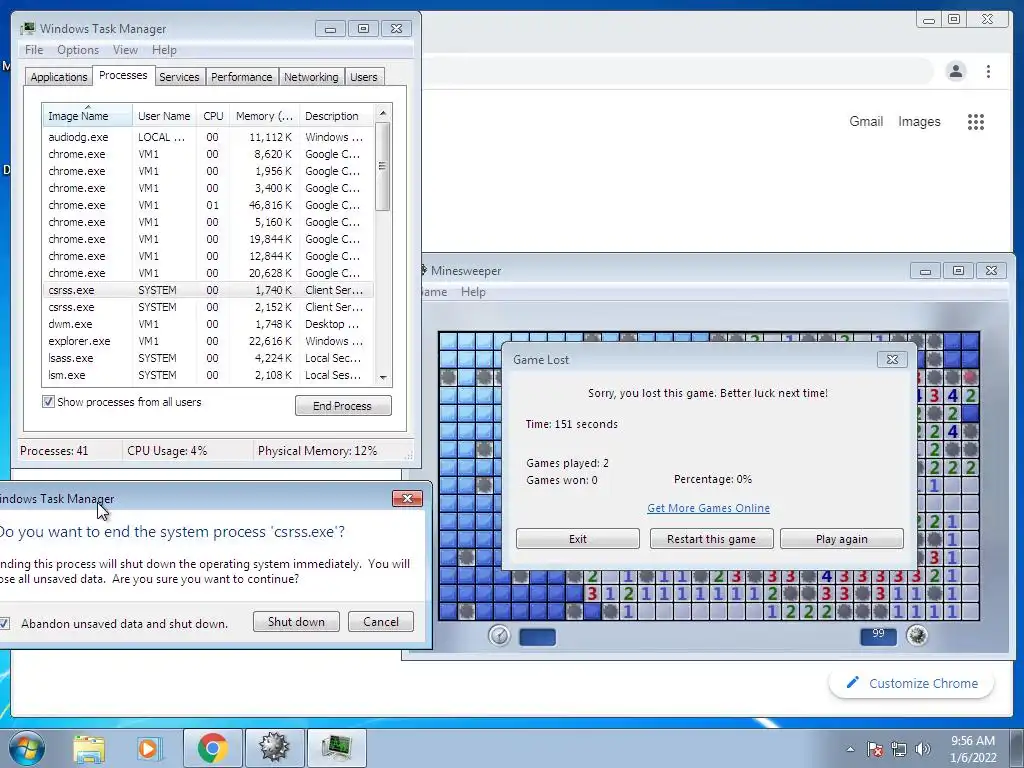Click the Customize Chrome button

[x=912, y=683]
